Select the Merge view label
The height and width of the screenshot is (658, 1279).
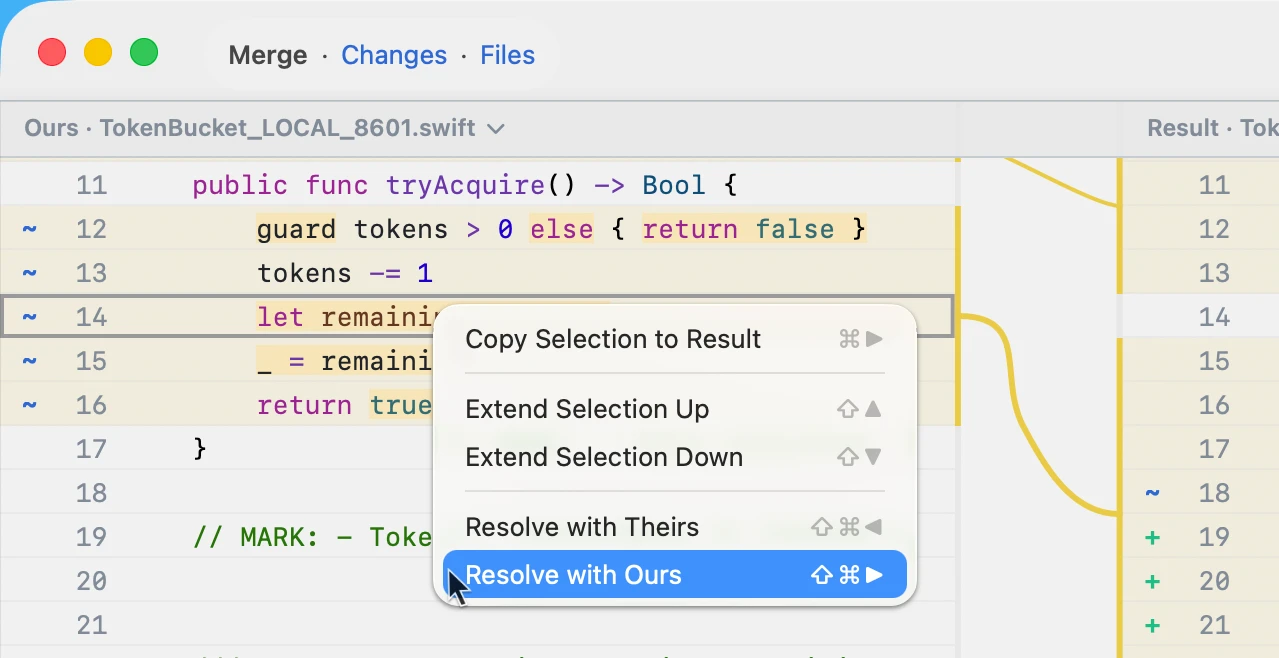coord(267,55)
